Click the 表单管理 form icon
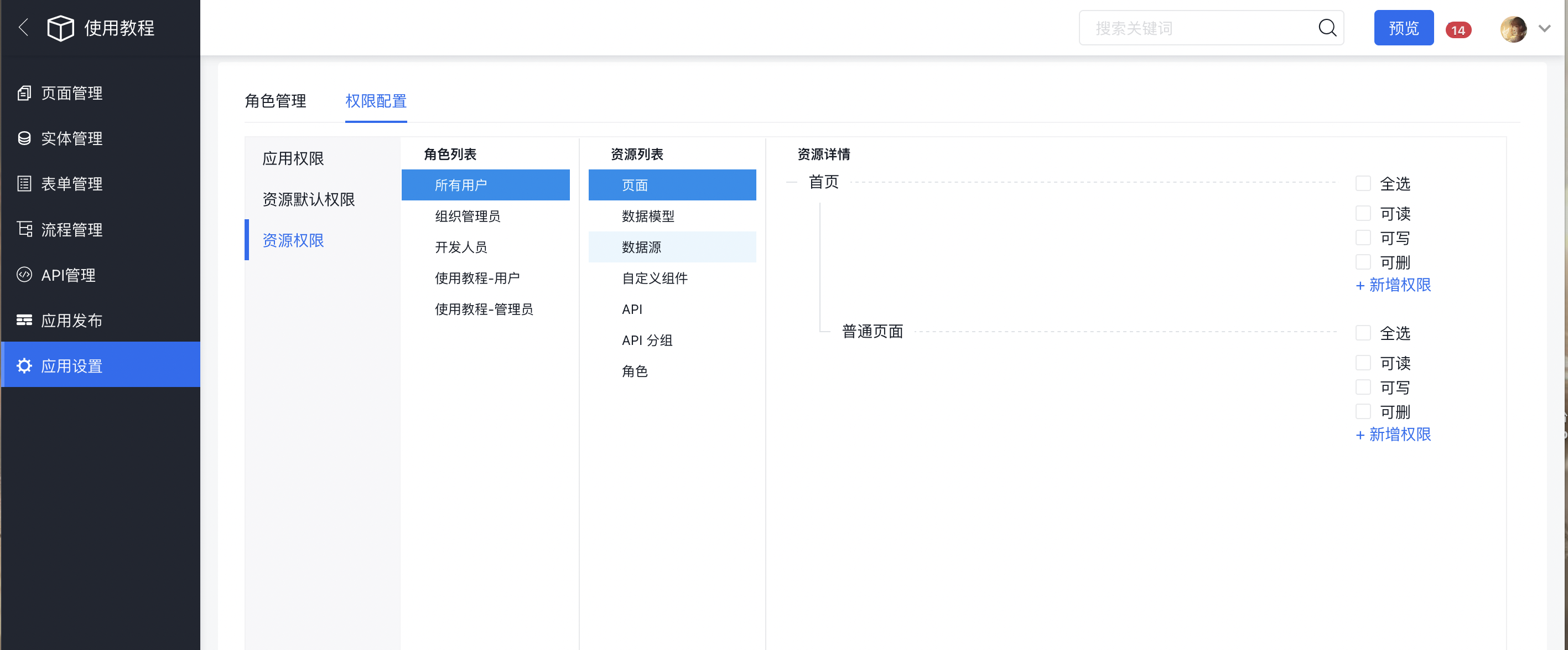Image resolution: width=1568 pixels, height=650 pixels. coord(24,183)
